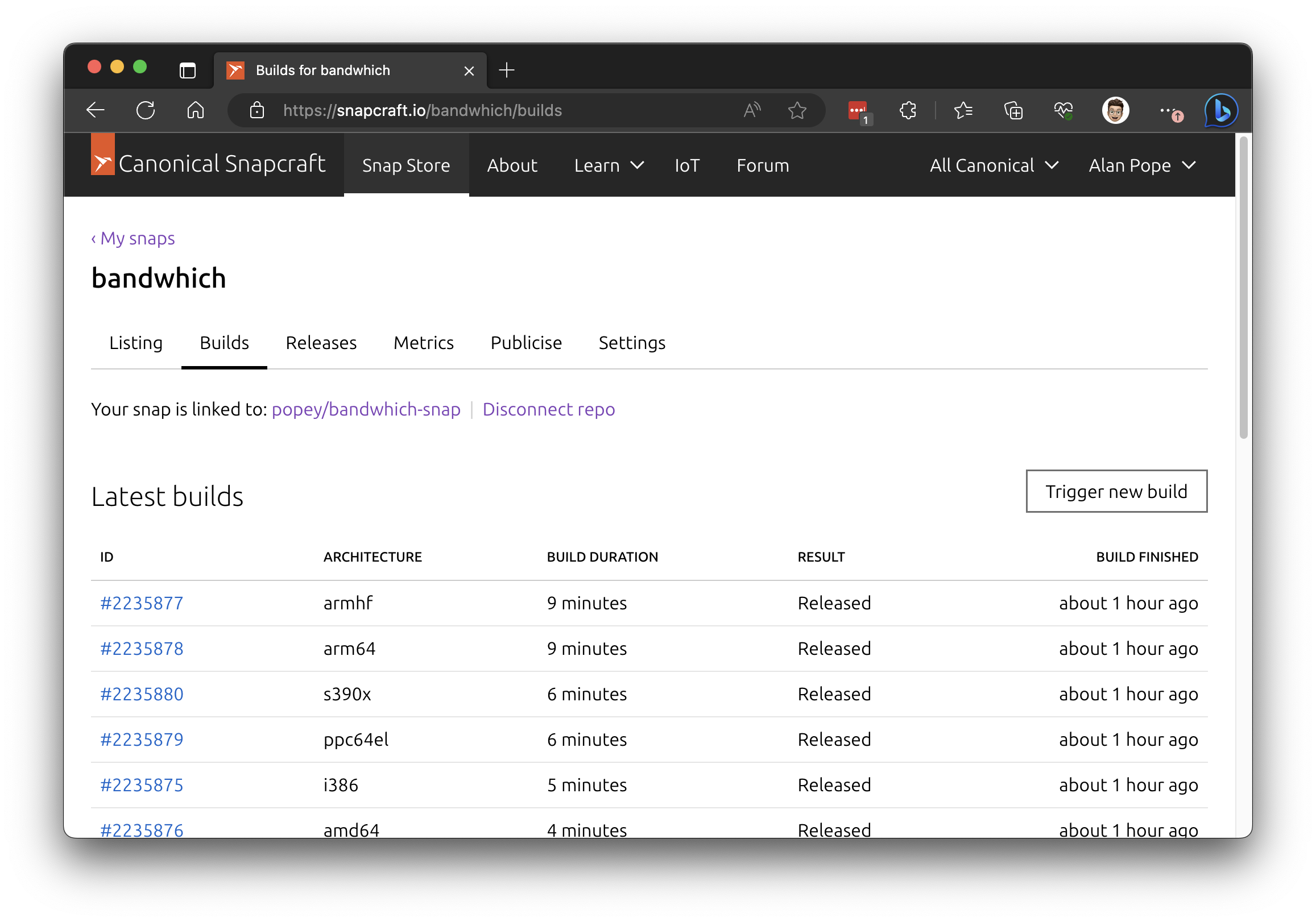
Task: Click the BUILD FINISHED column header
Action: (x=1147, y=556)
